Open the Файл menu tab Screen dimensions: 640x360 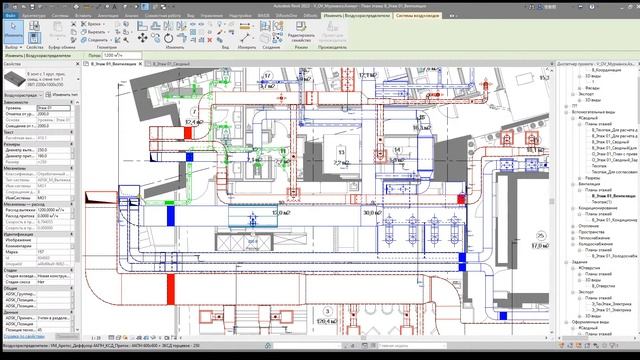pyautogui.click(x=10, y=16)
